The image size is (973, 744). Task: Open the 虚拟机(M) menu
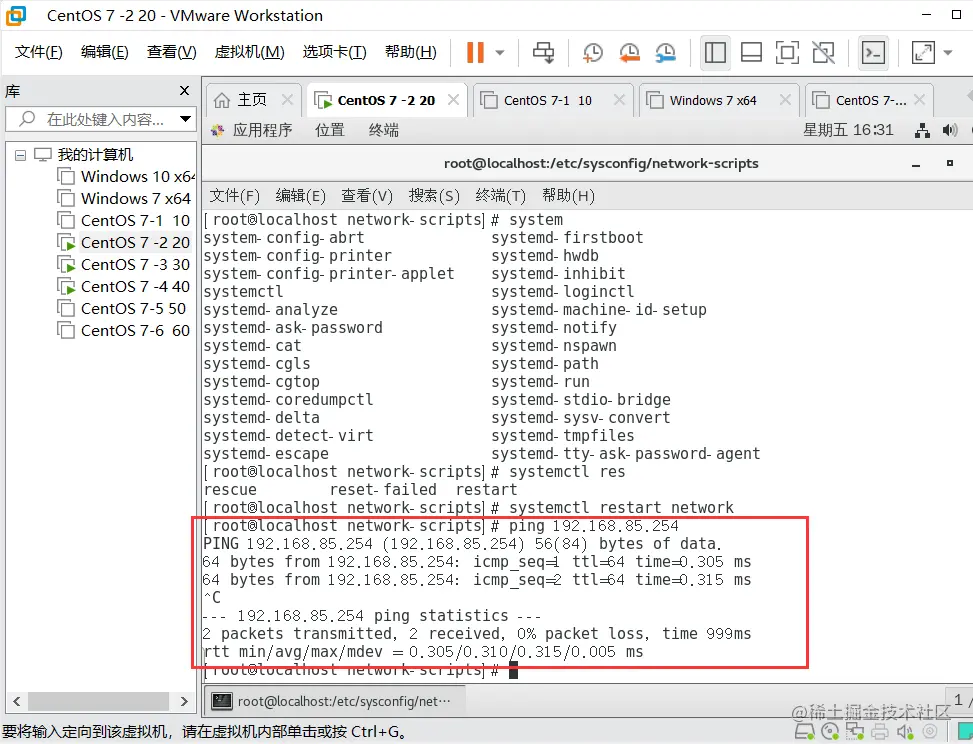pyautogui.click(x=248, y=51)
